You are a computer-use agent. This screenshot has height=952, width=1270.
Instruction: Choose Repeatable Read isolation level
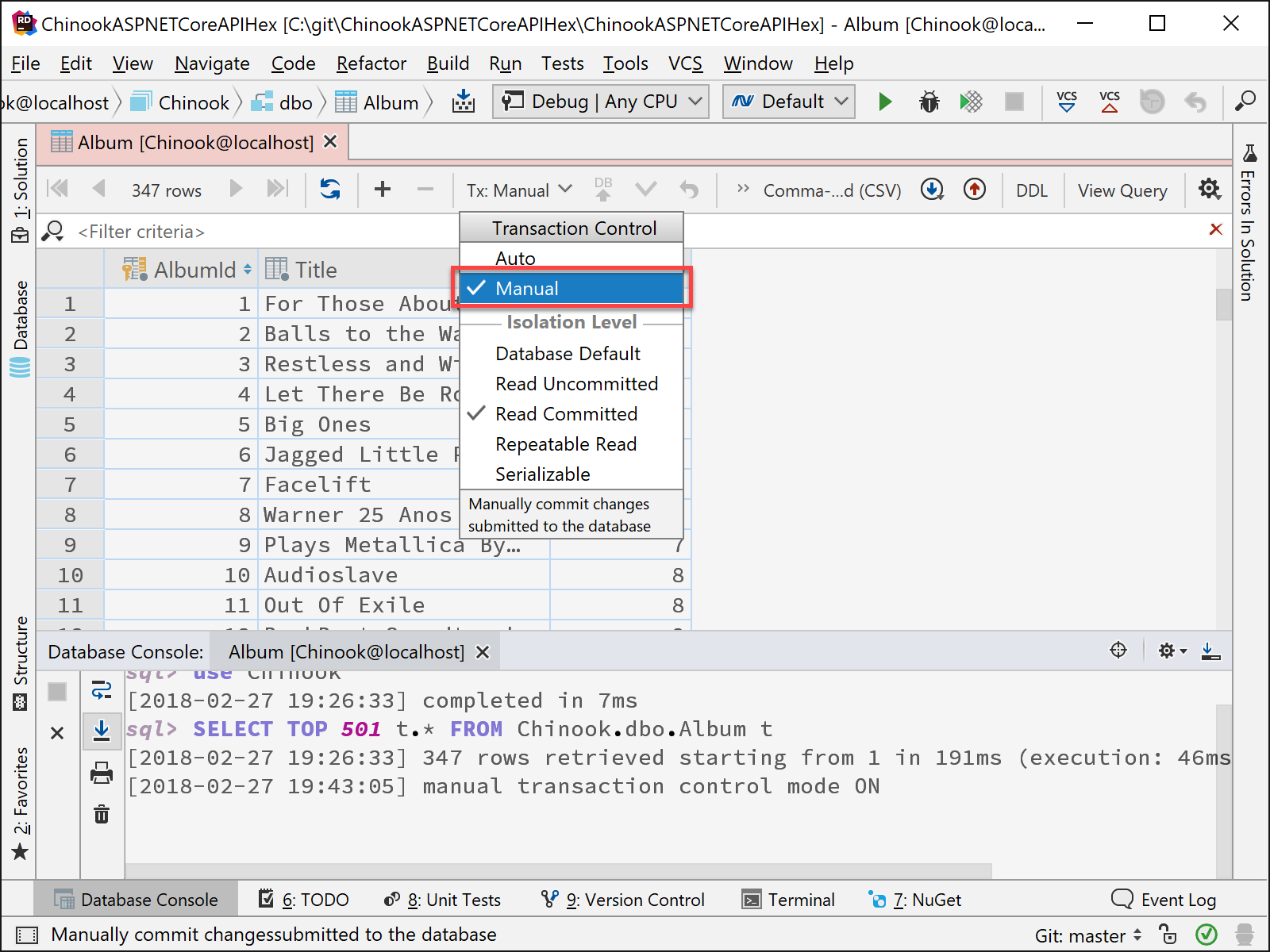[571, 444]
